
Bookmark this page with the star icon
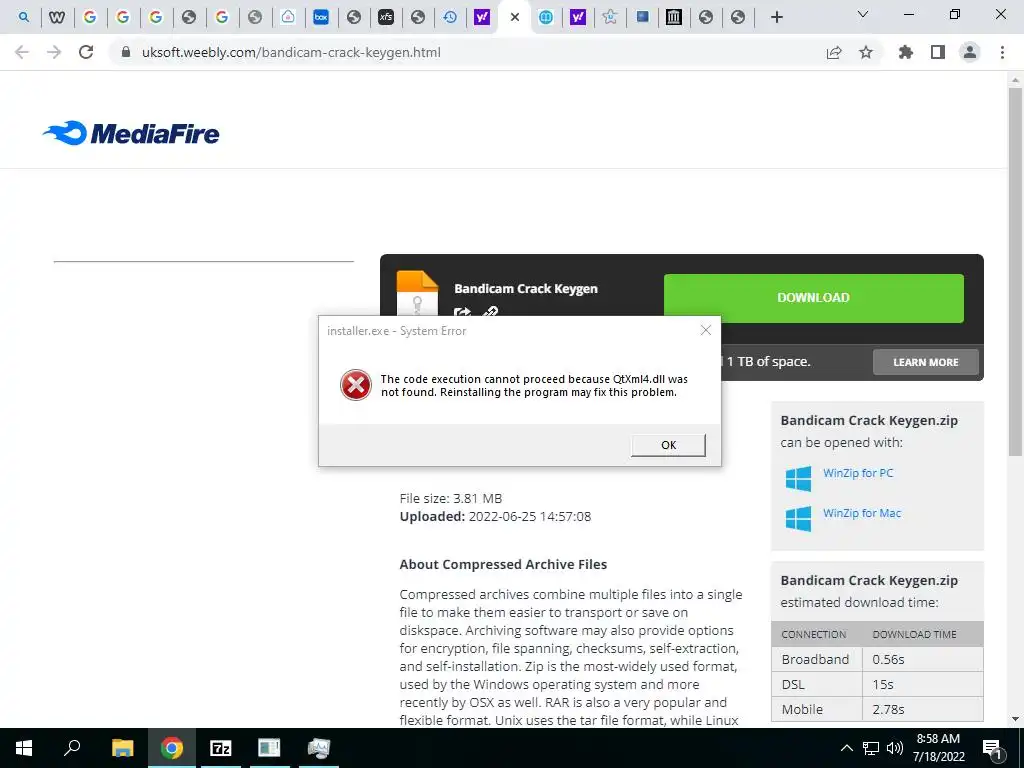(x=866, y=52)
